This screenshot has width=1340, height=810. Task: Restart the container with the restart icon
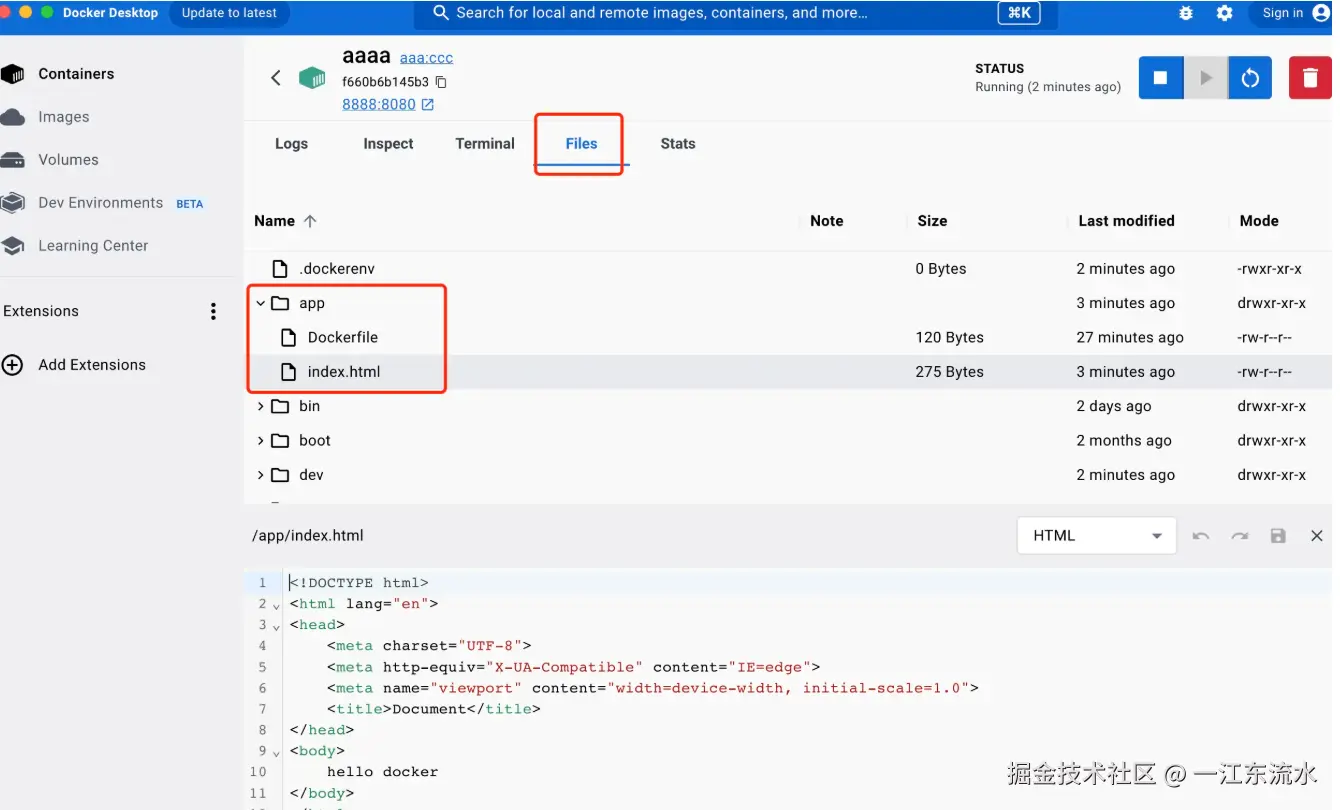(1249, 78)
